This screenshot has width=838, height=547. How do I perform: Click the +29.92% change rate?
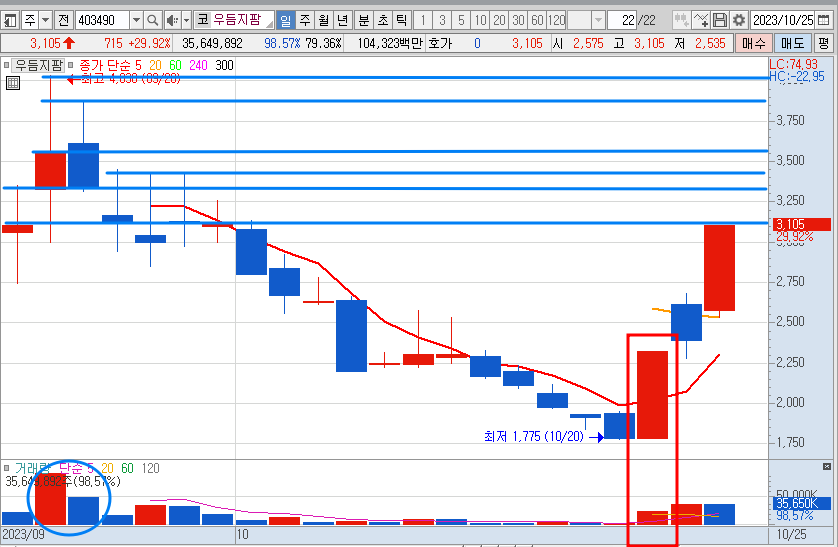point(150,43)
